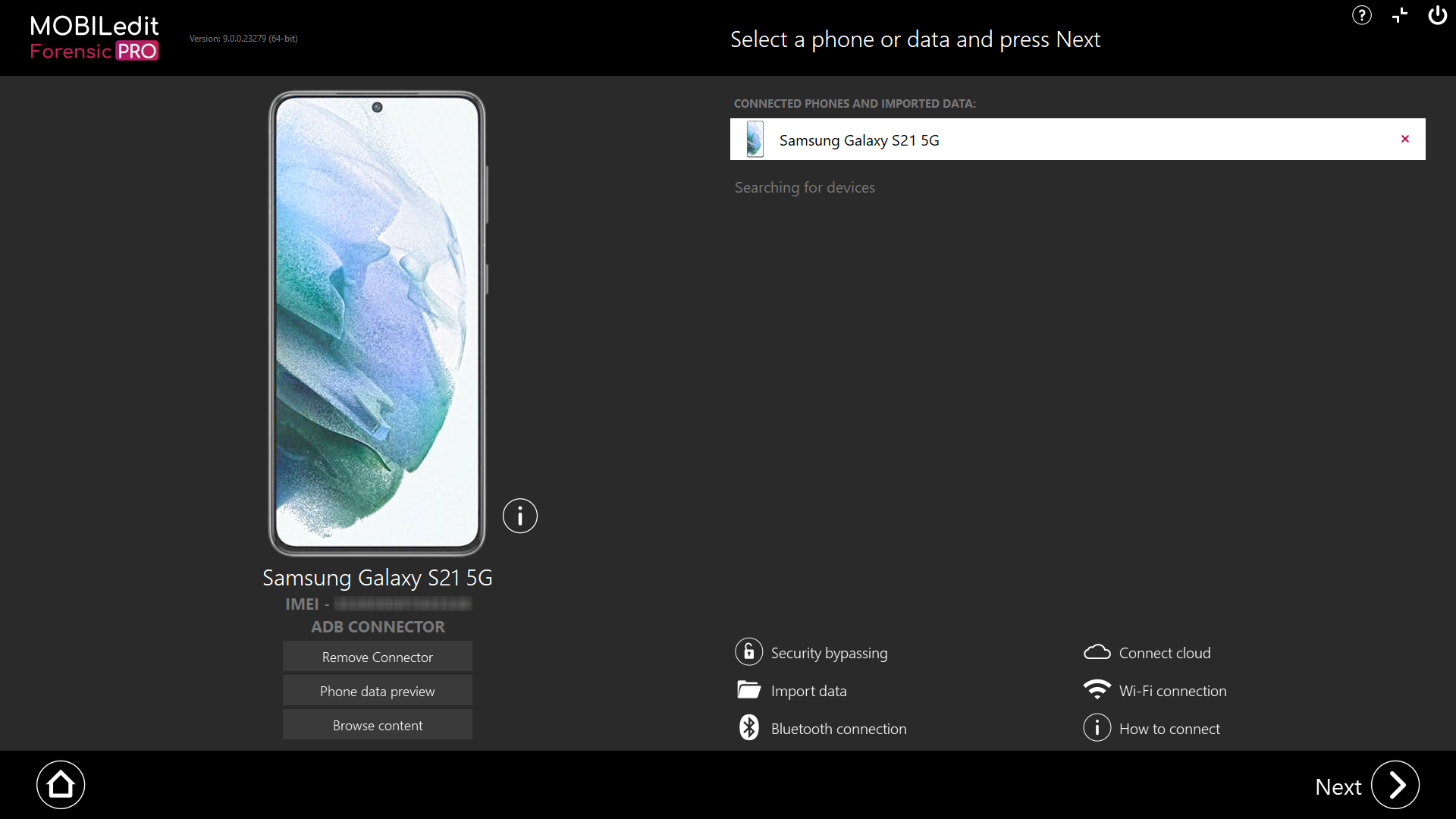Screen dimensions: 1456x819
Task: Click the Galaxy S21 phone image
Action: [x=377, y=322]
